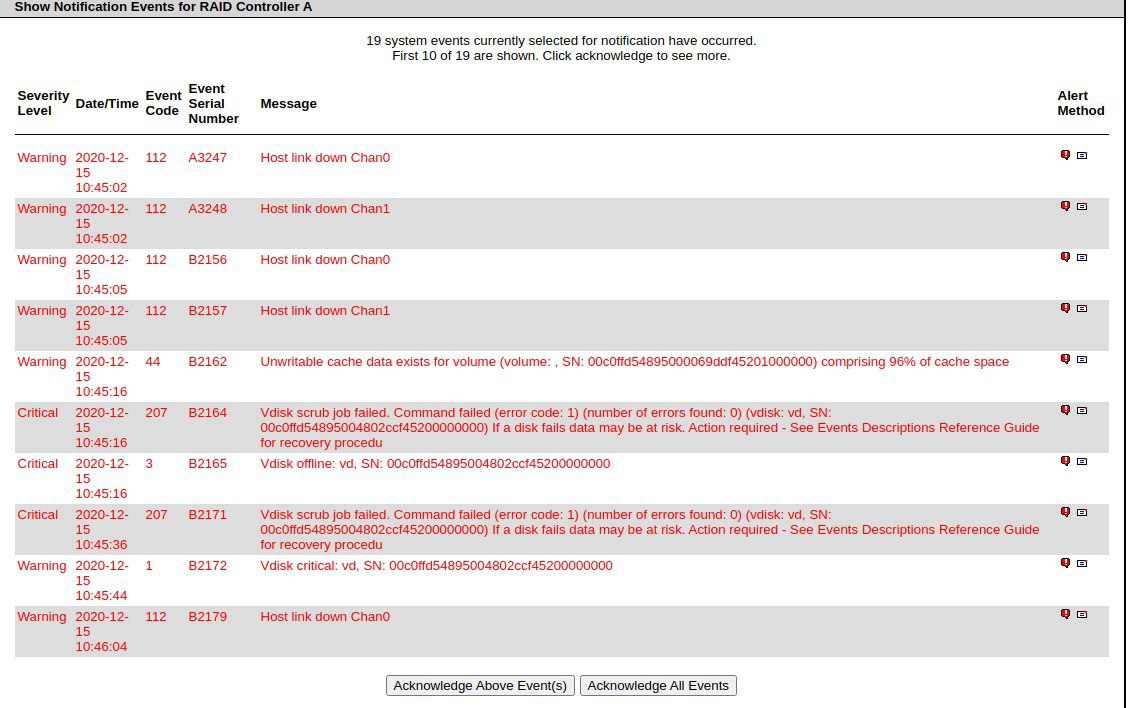Click Critical severity label for event B2164
This screenshot has height=708, width=1131.
tap(38, 413)
